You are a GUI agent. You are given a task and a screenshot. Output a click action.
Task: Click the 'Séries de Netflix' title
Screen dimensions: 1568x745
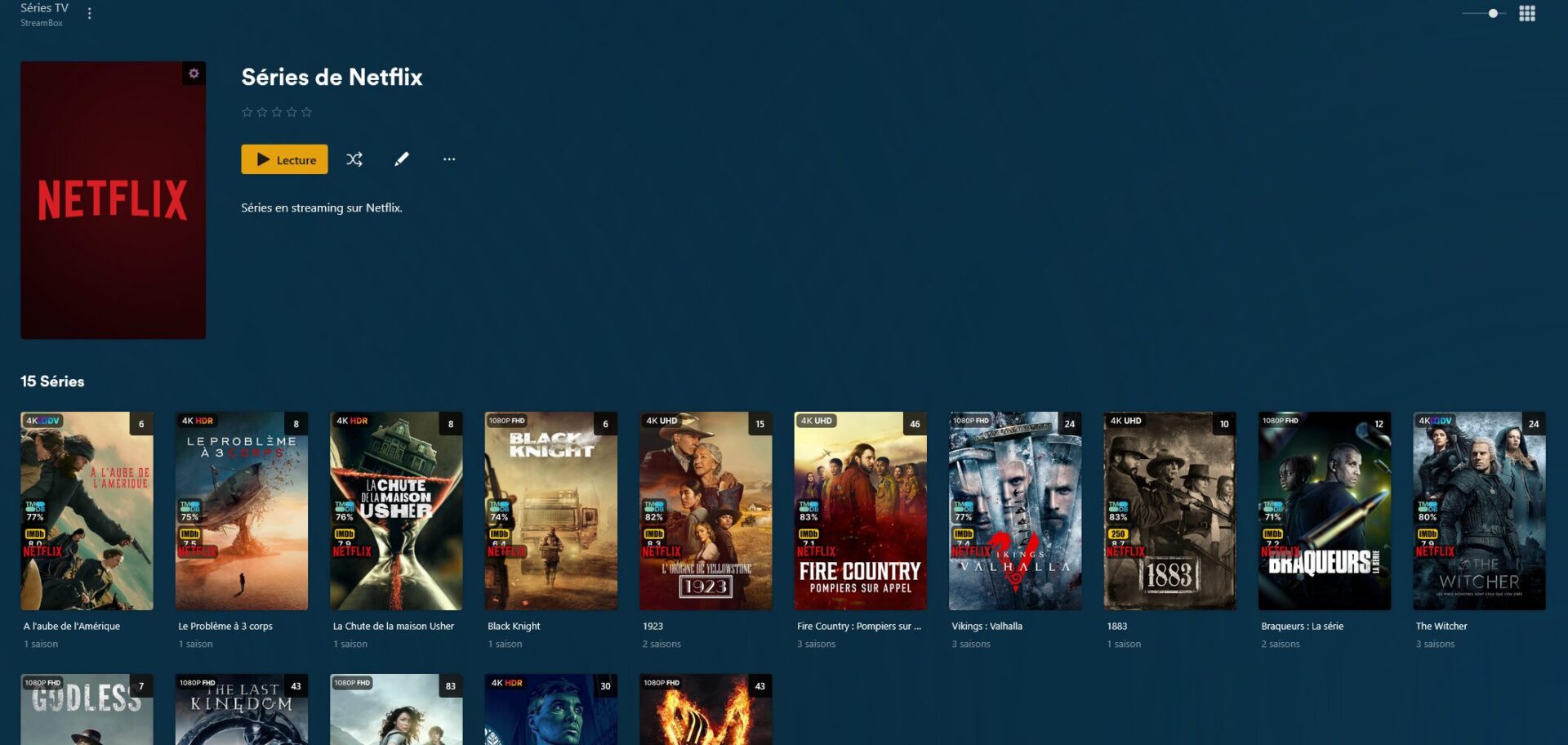click(x=332, y=77)
